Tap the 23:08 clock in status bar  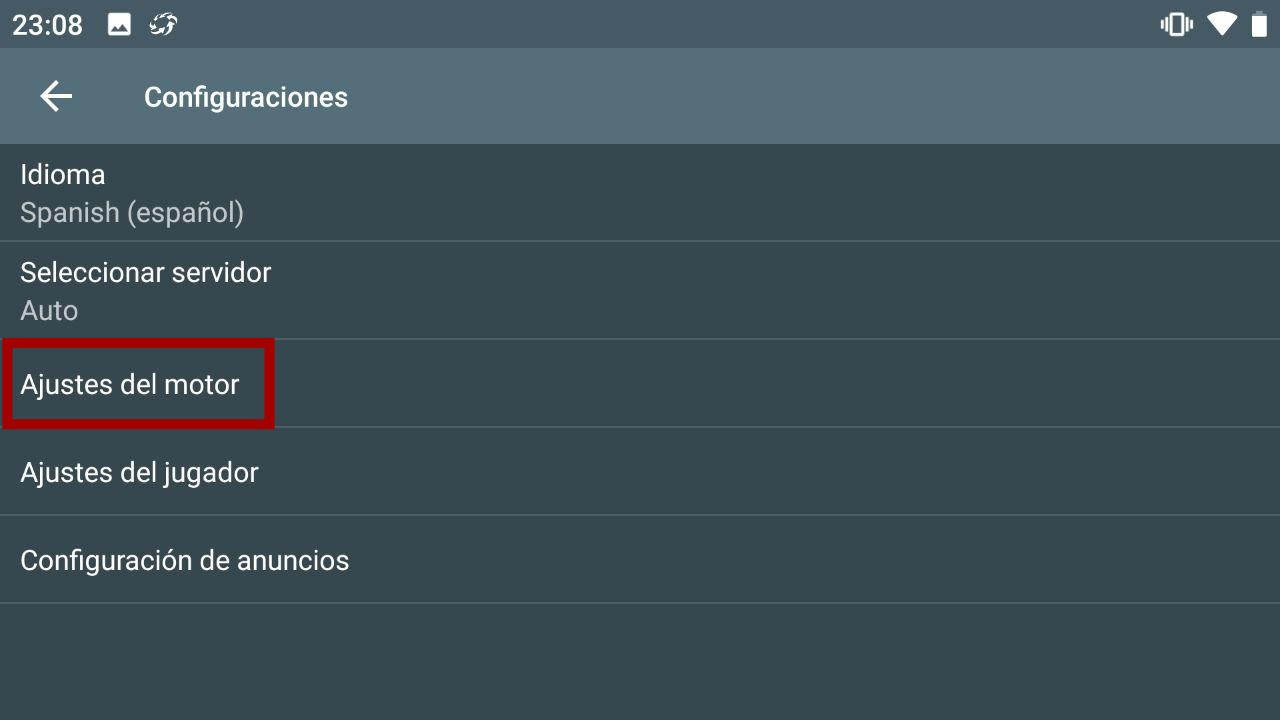pyautogui.click(x=47, y=25)
